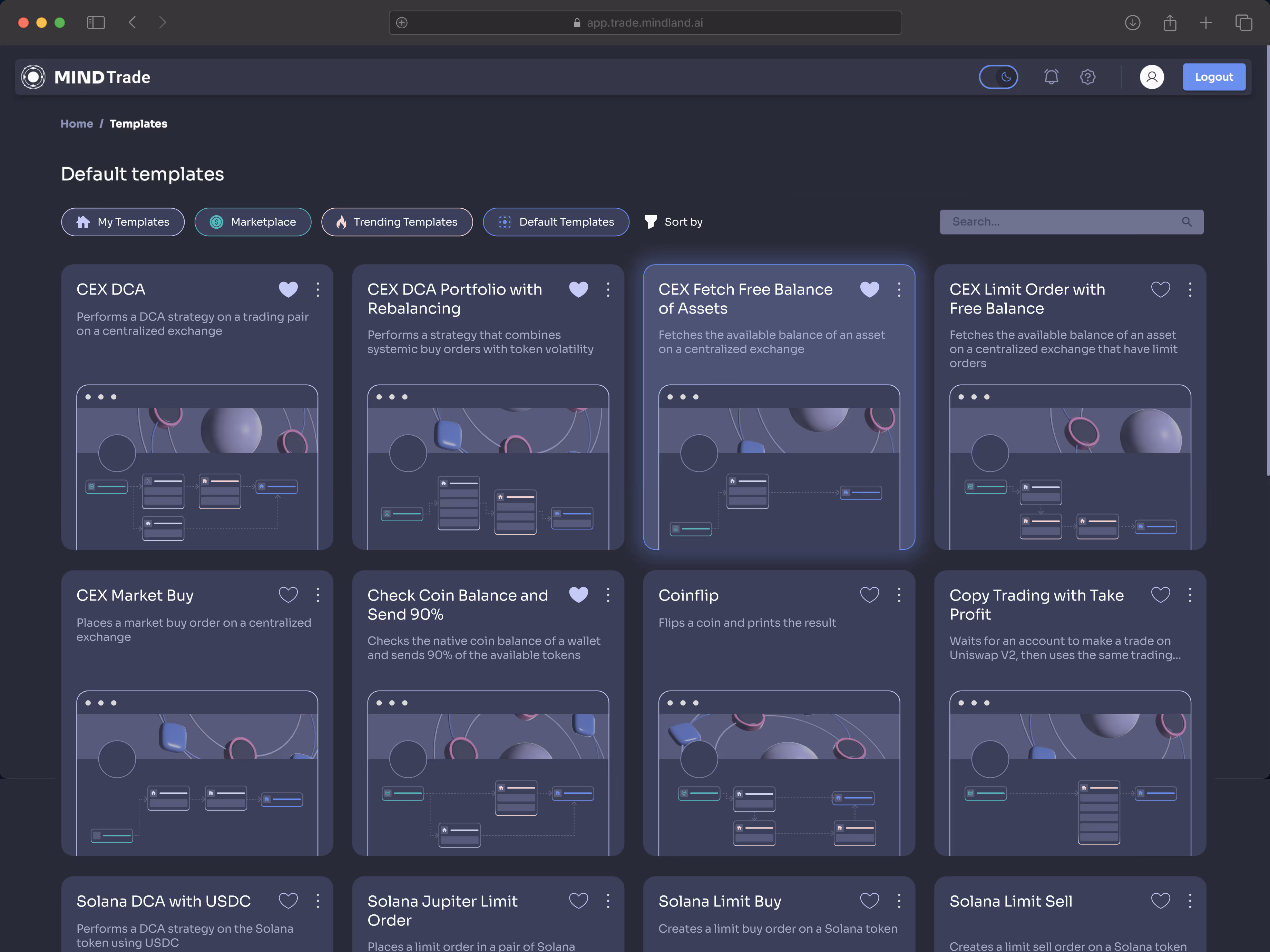Image resolution: width=1270 pixels, height=952 pixels.
Task: Show Safari's sidebar panel icon
Action: pyautogui.click(x=96, y=23)
